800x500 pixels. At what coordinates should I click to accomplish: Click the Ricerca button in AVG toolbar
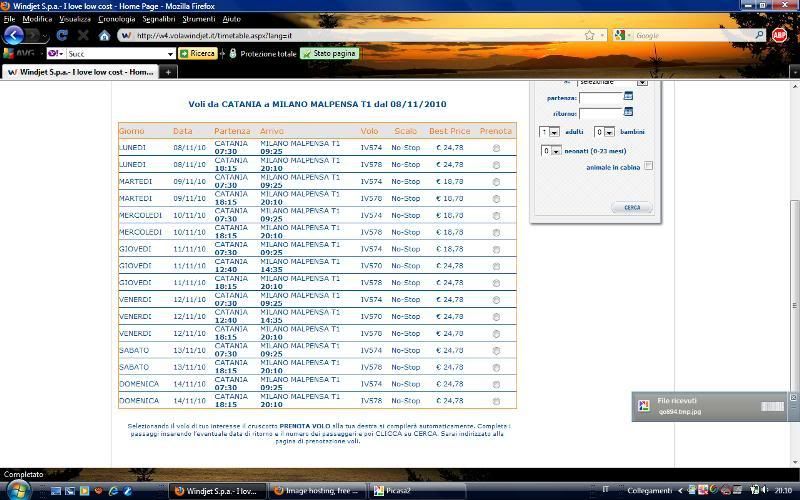coord(198,53)
